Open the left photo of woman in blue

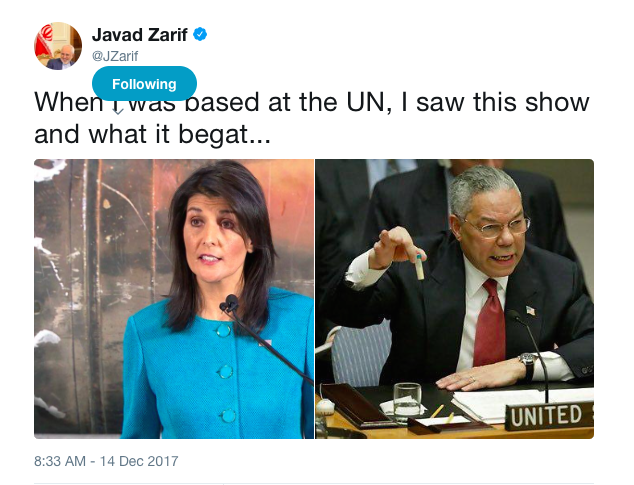(x=174, y=299)
